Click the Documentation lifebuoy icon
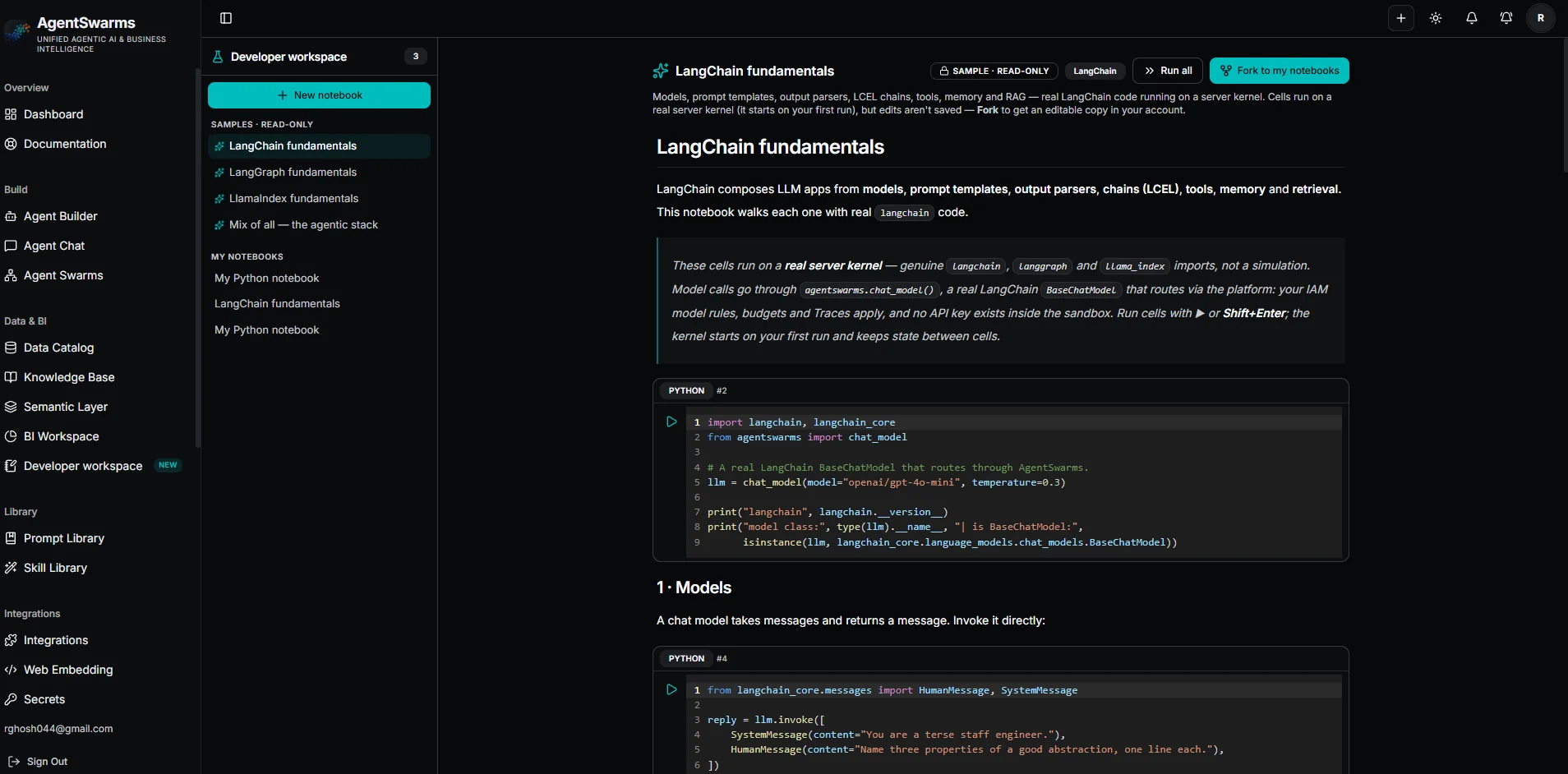 [11, 144]
